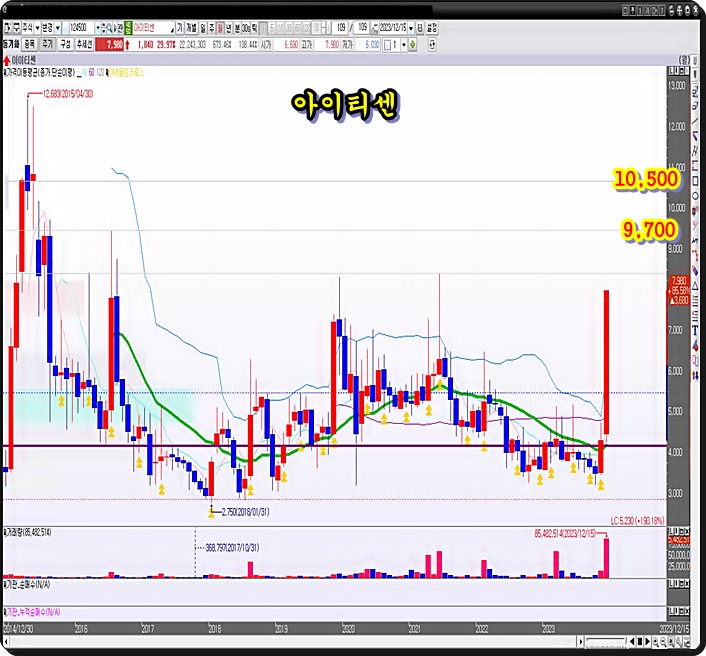Image resolution: width=706 pixels, height=656 pixels.
Task: Toggle the checkbox beside the number 1
Action: [387, 45]
